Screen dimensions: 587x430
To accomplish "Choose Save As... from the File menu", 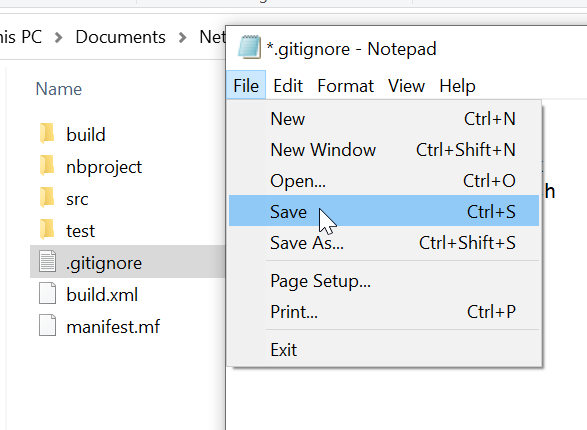I will point(384,243).
